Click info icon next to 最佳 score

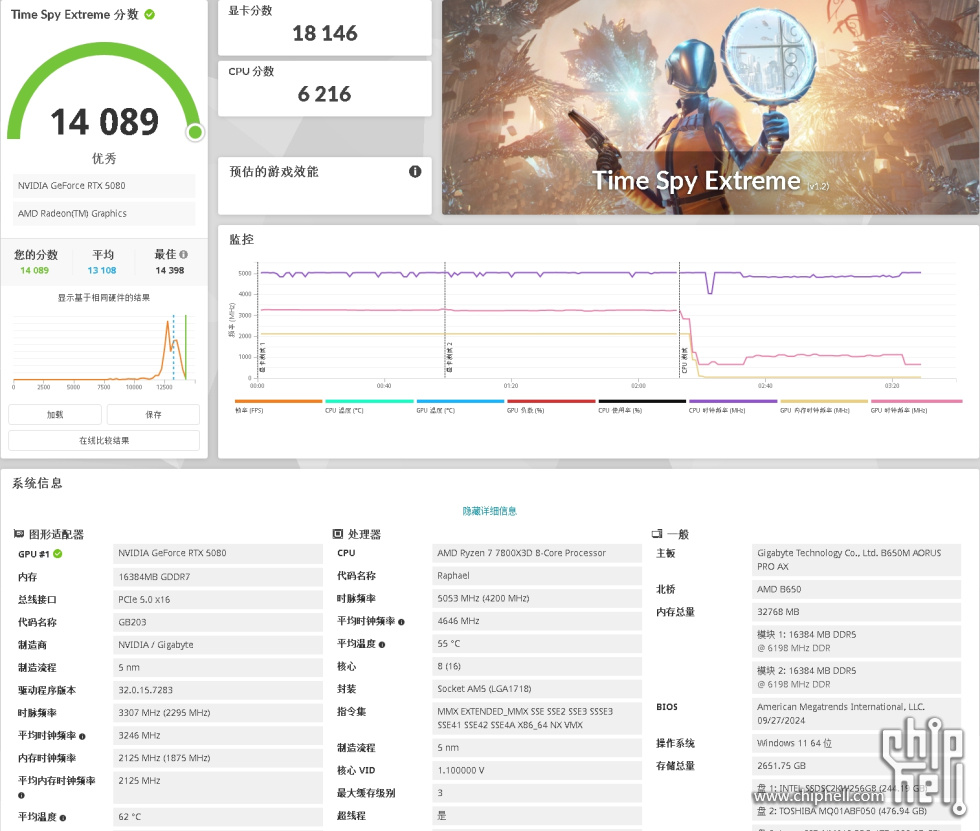point(183,254)
